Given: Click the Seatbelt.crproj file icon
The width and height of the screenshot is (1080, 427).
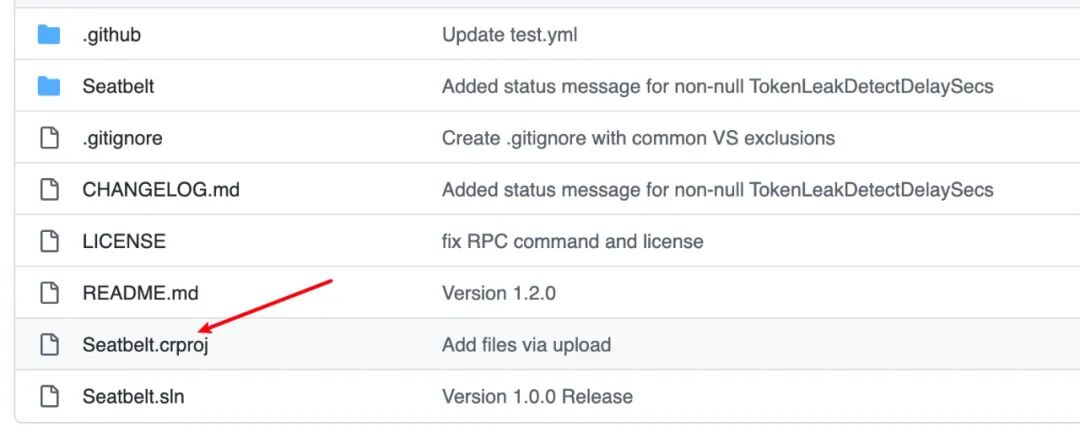Looking at the screenshot, I should 49,345.
